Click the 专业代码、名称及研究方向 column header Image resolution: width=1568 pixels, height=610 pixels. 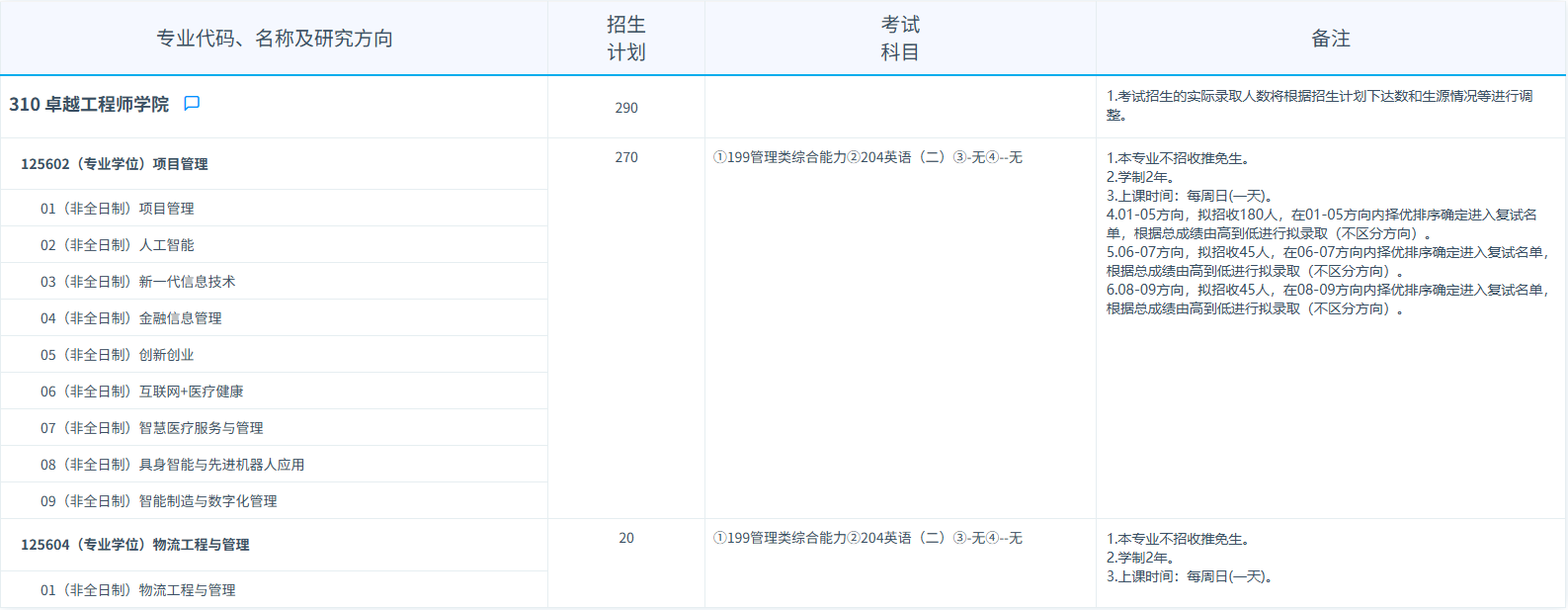click(275, 39)
